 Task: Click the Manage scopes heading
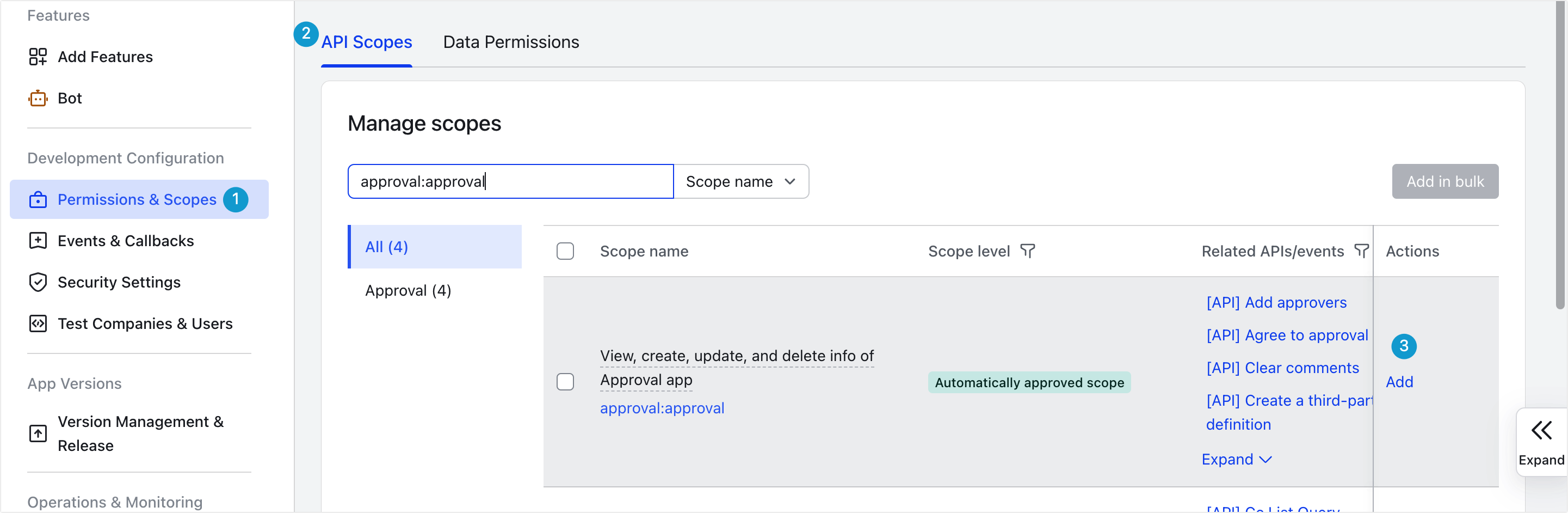coord(424,124)
